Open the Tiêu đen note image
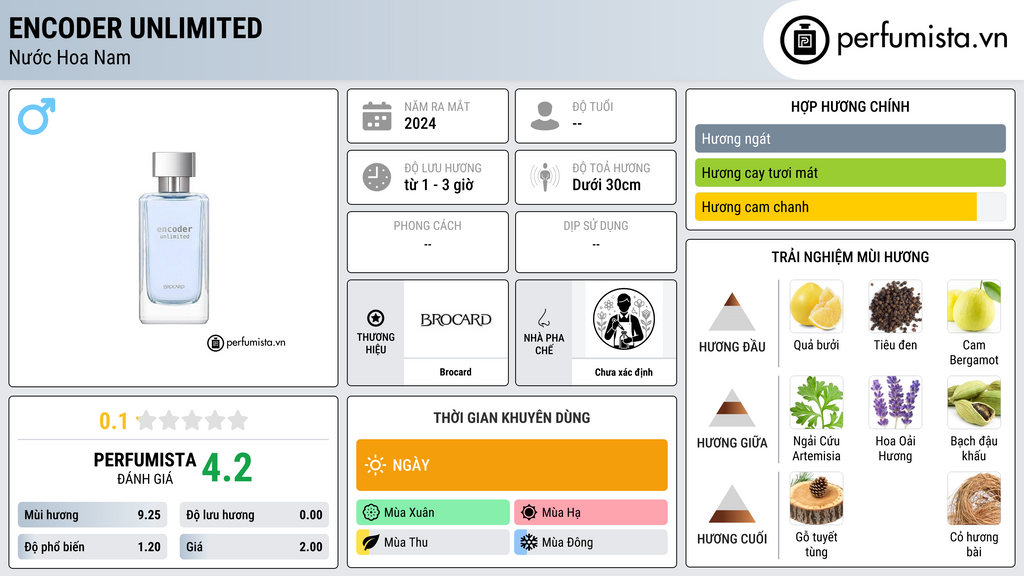This screenshot has height=576, width=1024. [895, 306]
